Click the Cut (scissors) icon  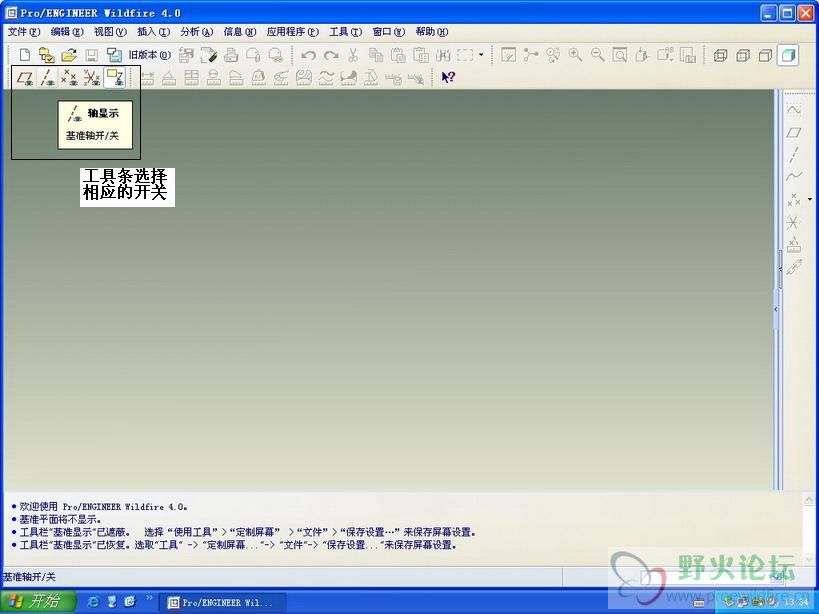click(353, 54)
